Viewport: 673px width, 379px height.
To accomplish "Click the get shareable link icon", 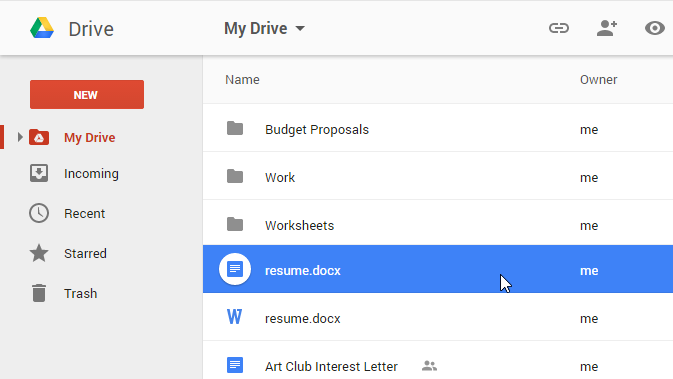I will tap(559, 28).
